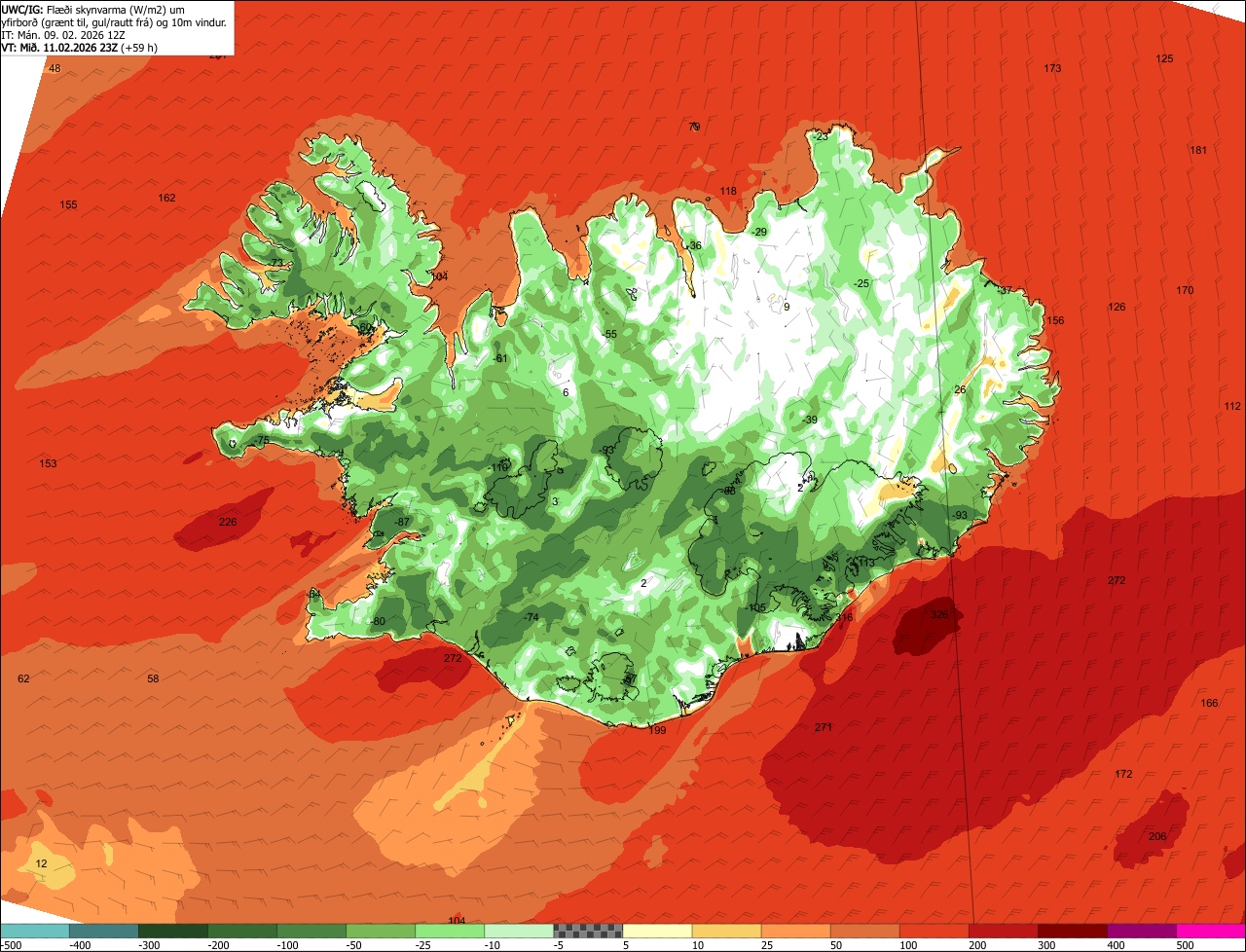Click the "172" value in the southeast sea
This screenshot has width=1246, height=952.
click(x=1123, y=774)
